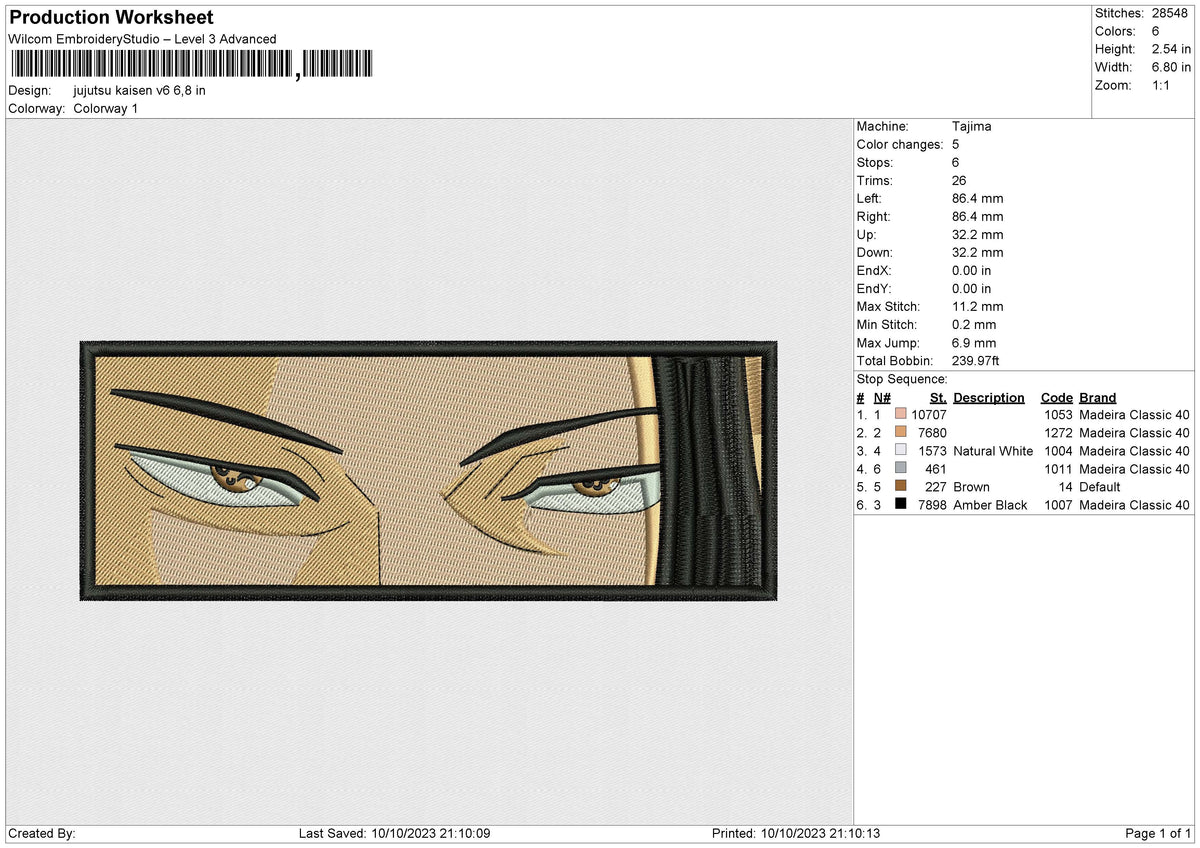Viewport: 1200px width, 848px height.
Task: Click the gray swatch in stop 4
Action: coord(901,469)
